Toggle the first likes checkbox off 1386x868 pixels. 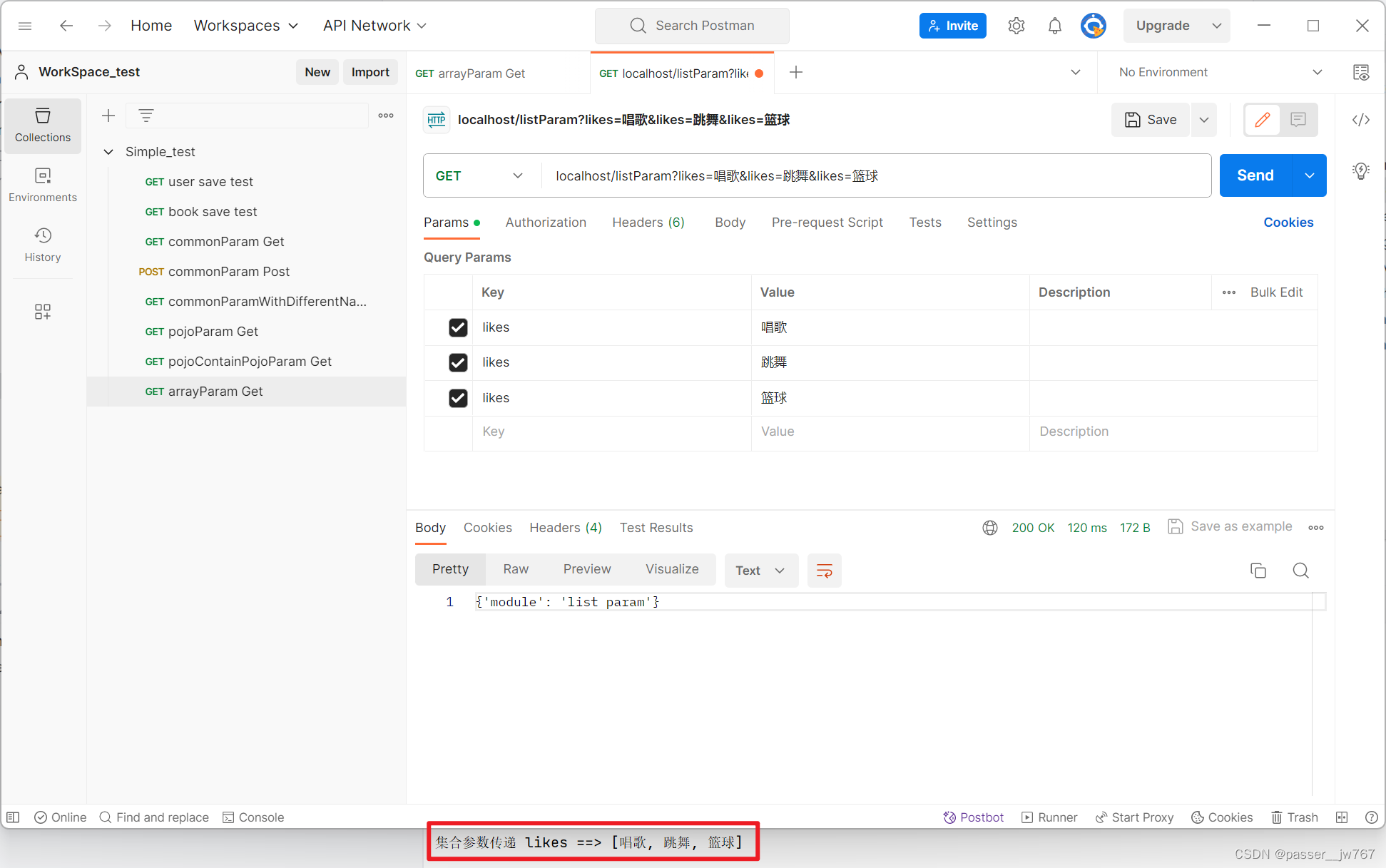tap(457, 327)
